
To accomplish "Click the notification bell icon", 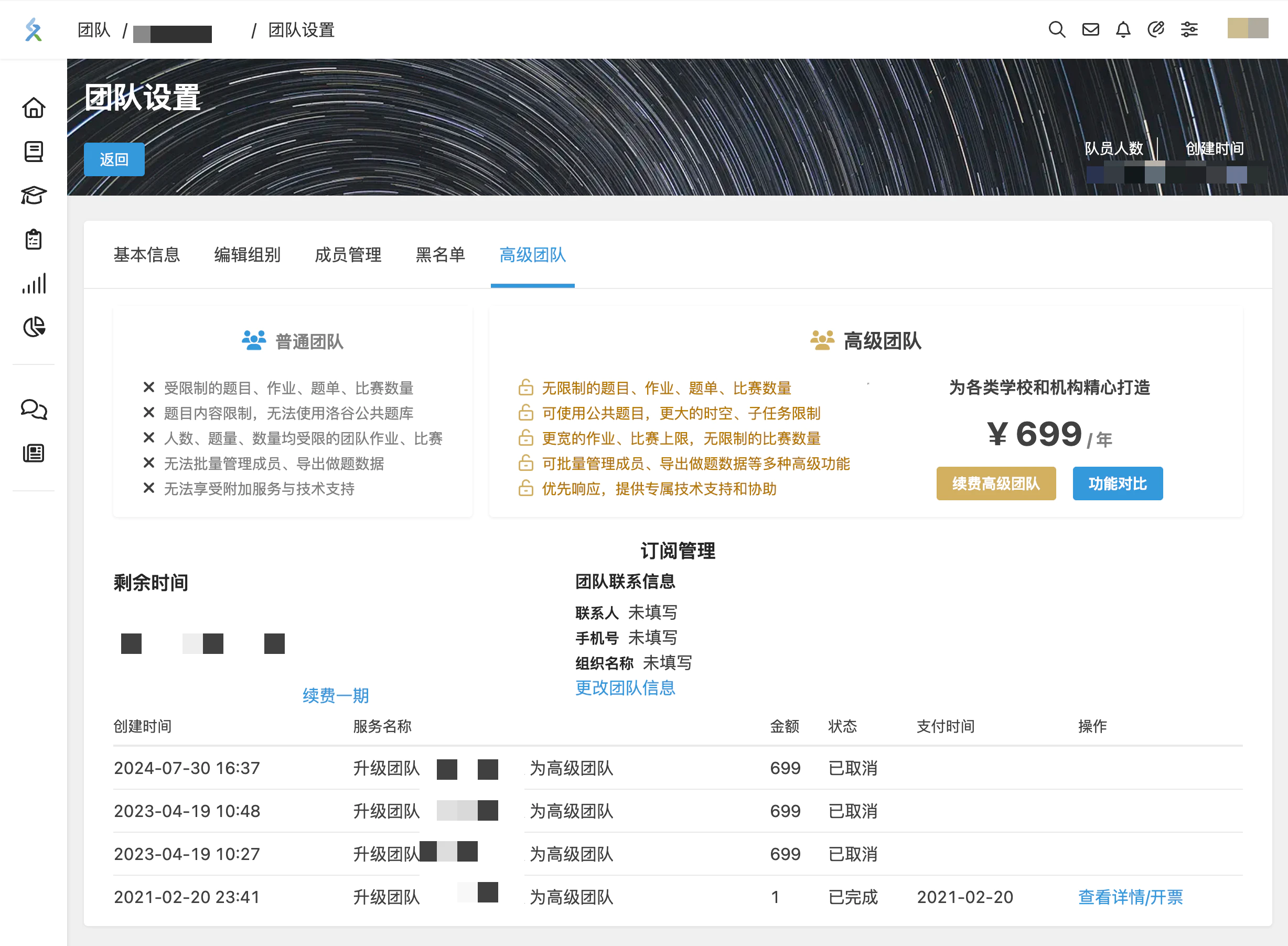I will click(1123, 29).
